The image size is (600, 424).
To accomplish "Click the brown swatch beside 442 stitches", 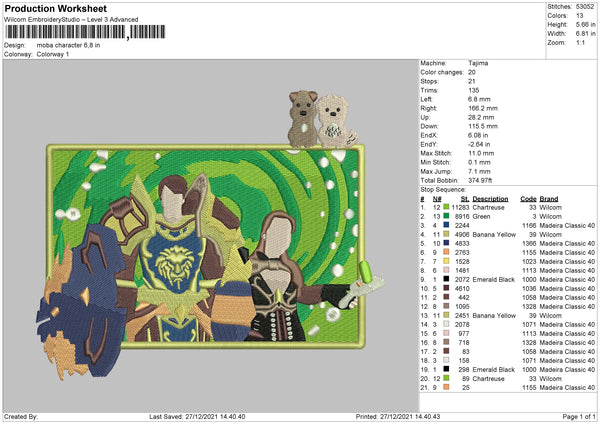I will click(446, 297).
